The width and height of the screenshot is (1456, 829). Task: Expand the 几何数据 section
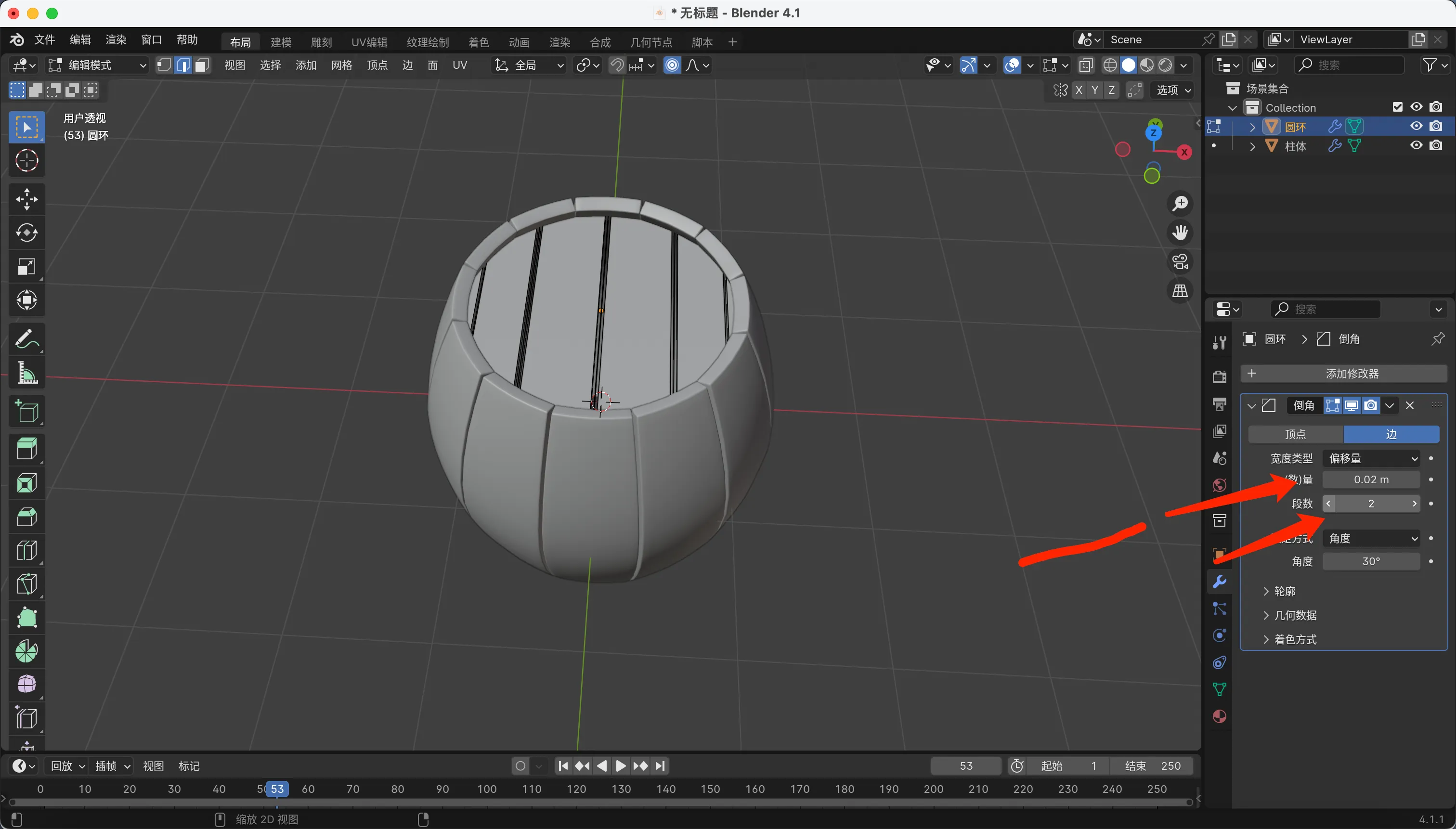tap(1294, 615)
